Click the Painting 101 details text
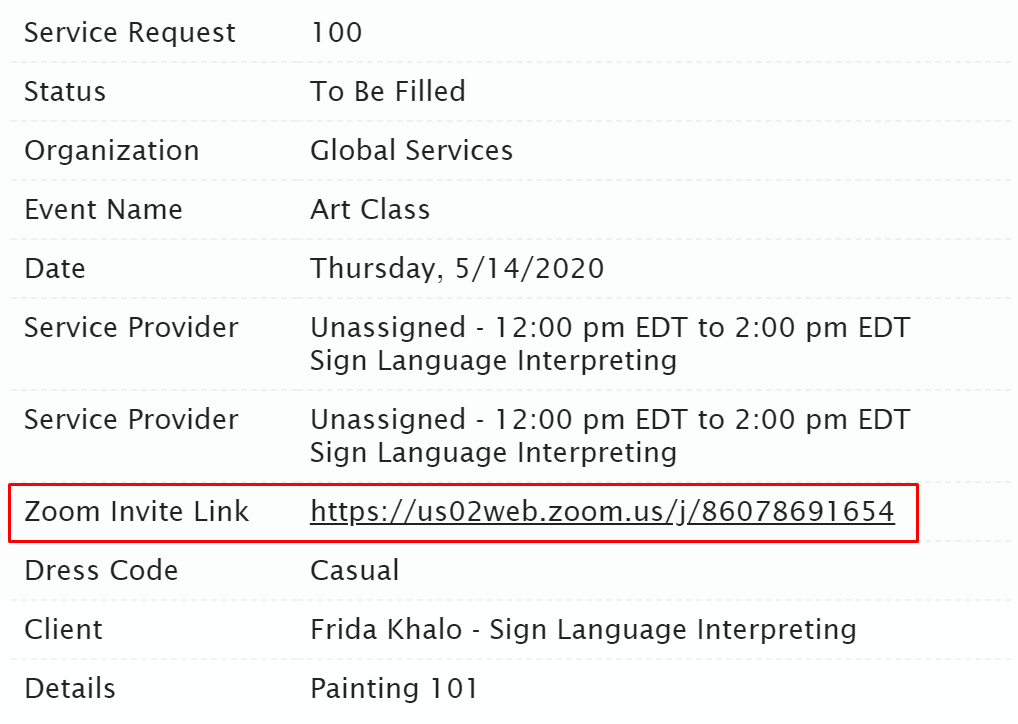The height and width of the screenshot is (724, 1018). tap(394, 690)
